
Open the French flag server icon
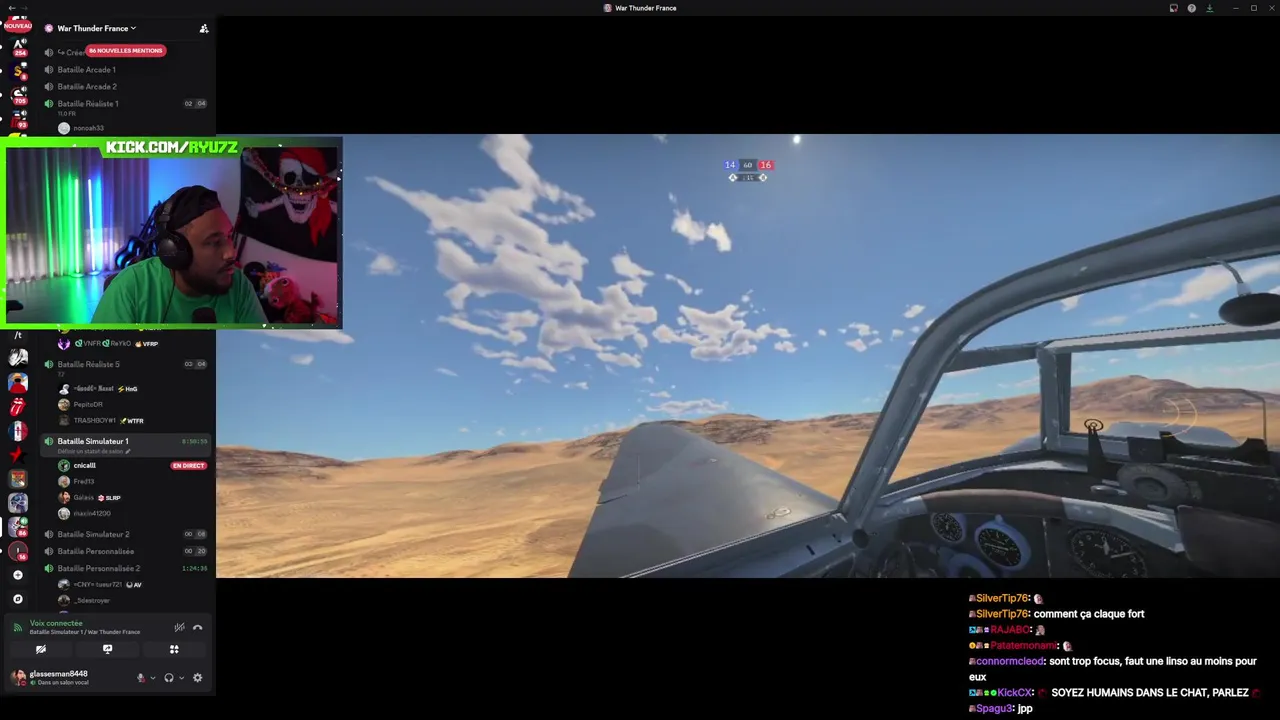click(x=17, y=431)
